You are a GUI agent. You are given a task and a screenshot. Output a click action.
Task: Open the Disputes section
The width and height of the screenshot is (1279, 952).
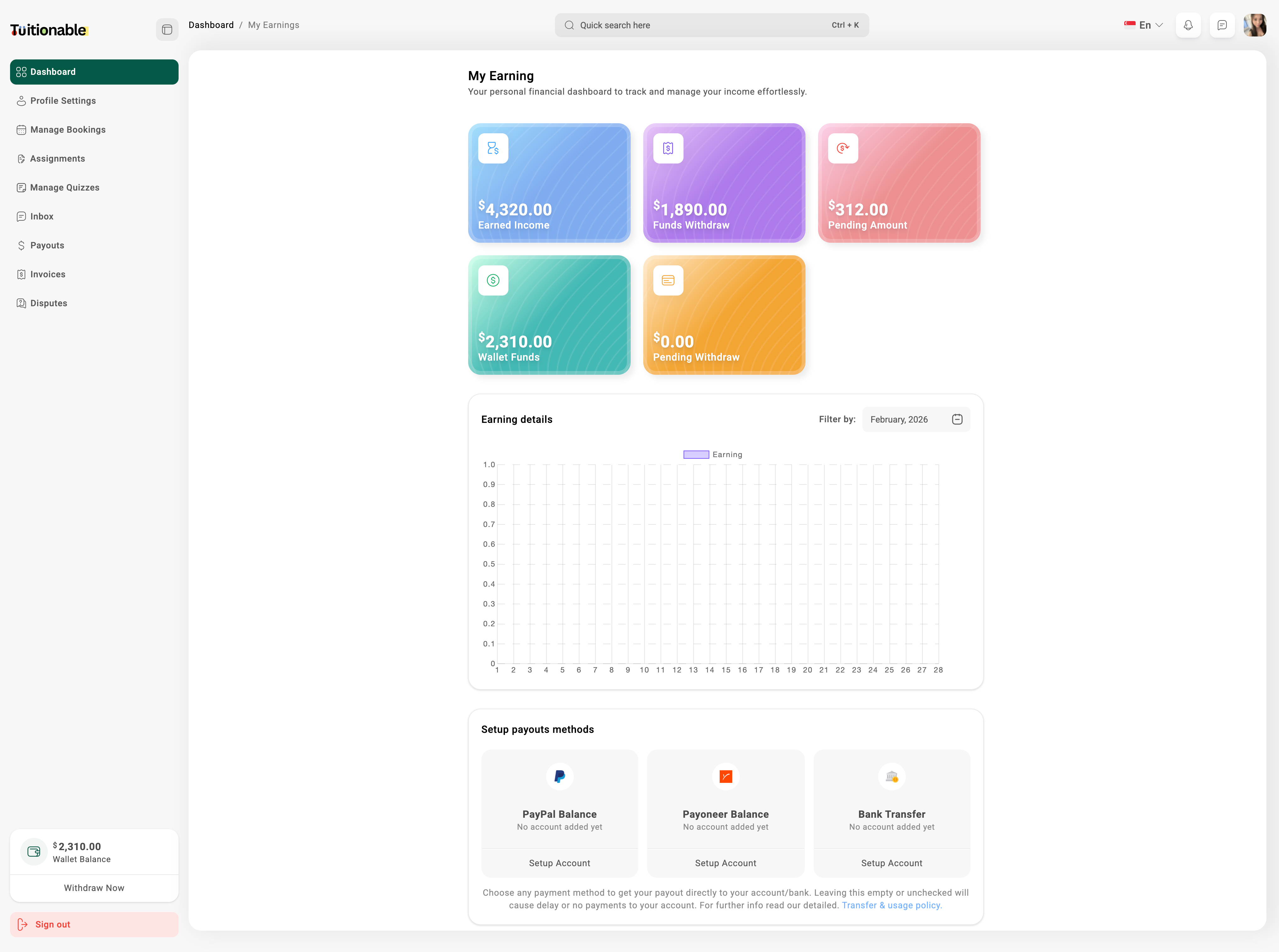[48, 302]
